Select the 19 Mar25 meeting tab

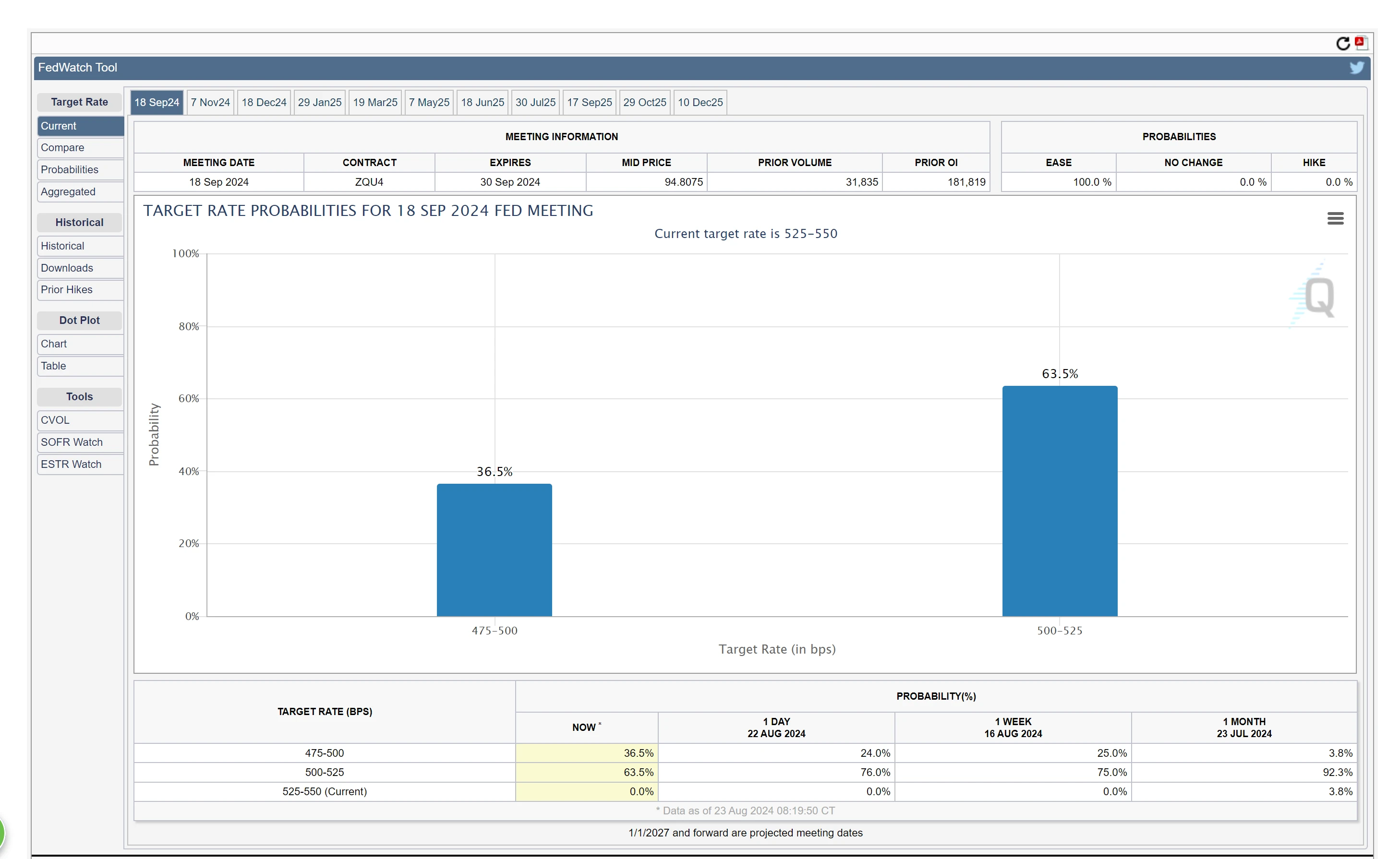coord(374,102)
